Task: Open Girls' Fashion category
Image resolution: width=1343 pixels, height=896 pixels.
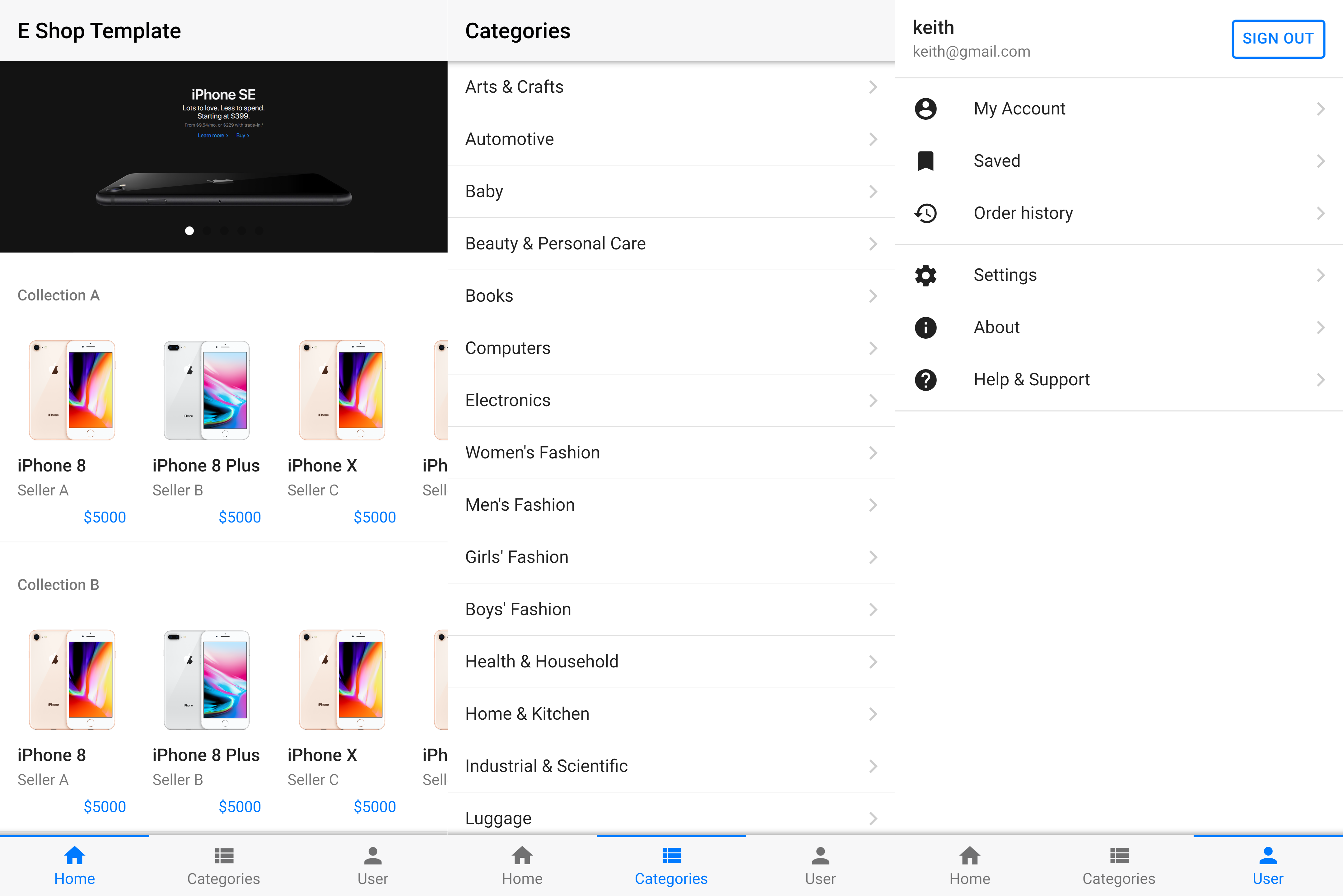Action: click(671, 557)
